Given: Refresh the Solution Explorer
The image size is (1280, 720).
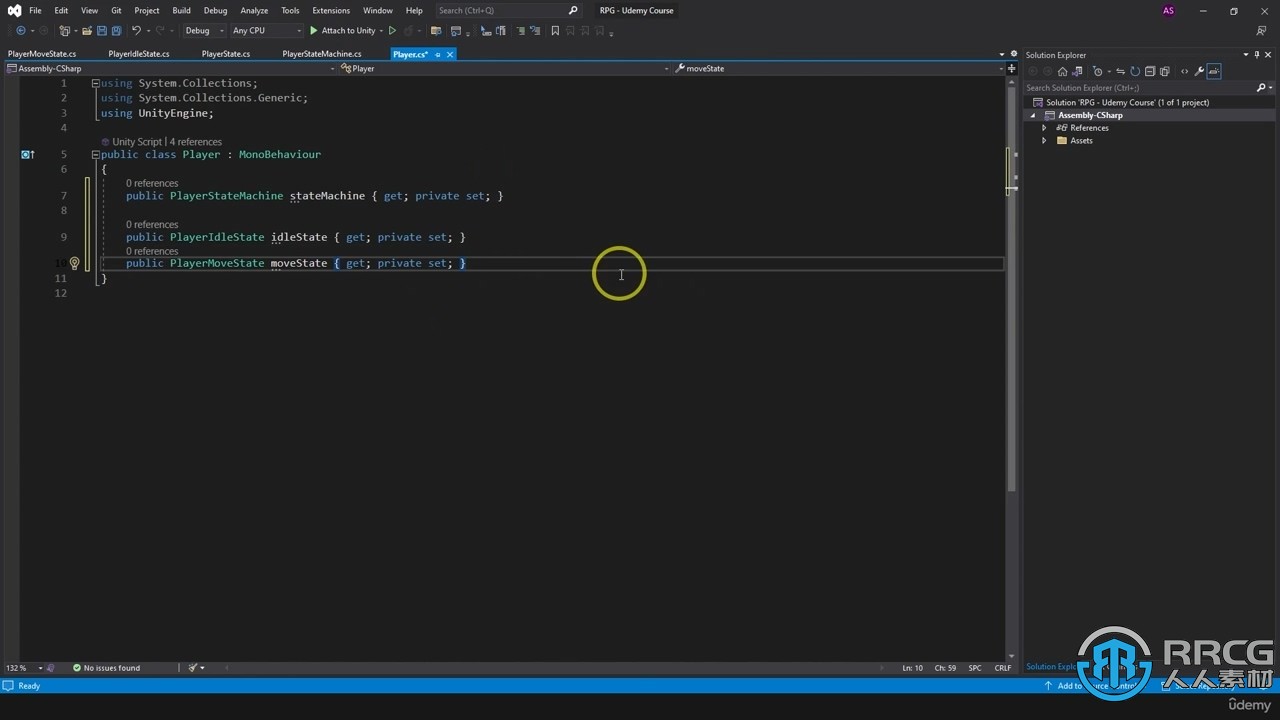Looking at the screenshot, I should pyautogui.click(x=1135, y=71).
